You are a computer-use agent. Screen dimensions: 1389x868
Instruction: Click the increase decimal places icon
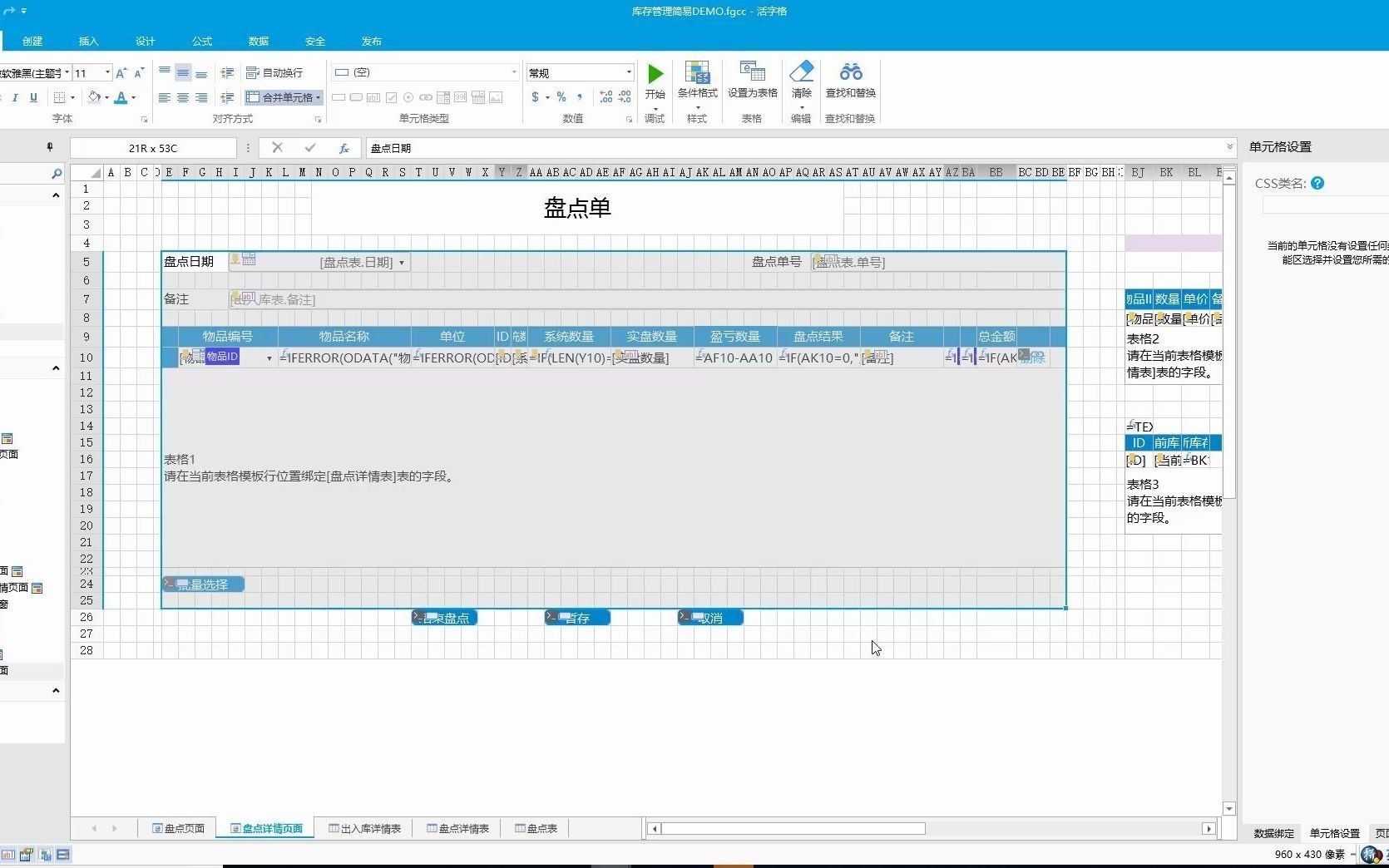(606, 97)
